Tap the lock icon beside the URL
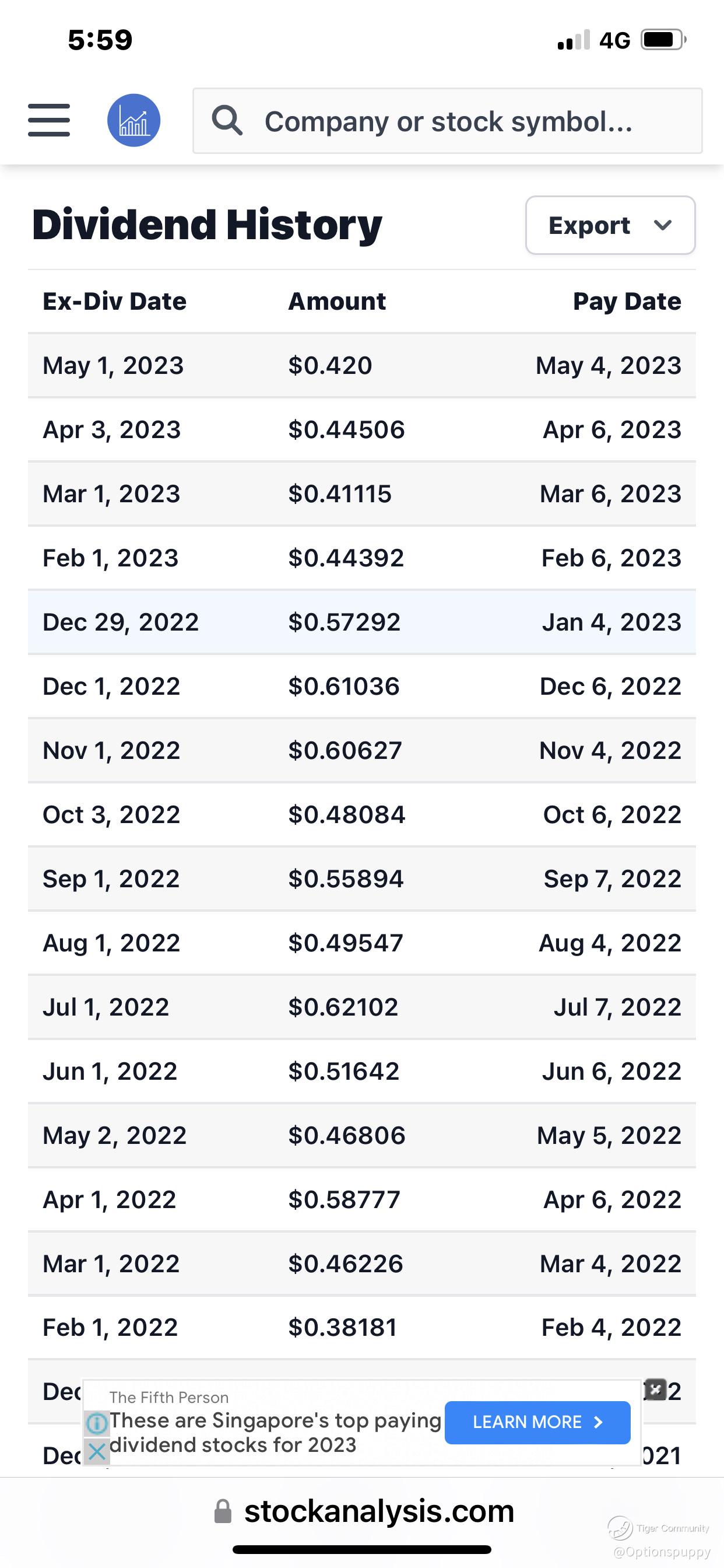The width and height of the screenshot is (724, 1568). [223, 1511]
